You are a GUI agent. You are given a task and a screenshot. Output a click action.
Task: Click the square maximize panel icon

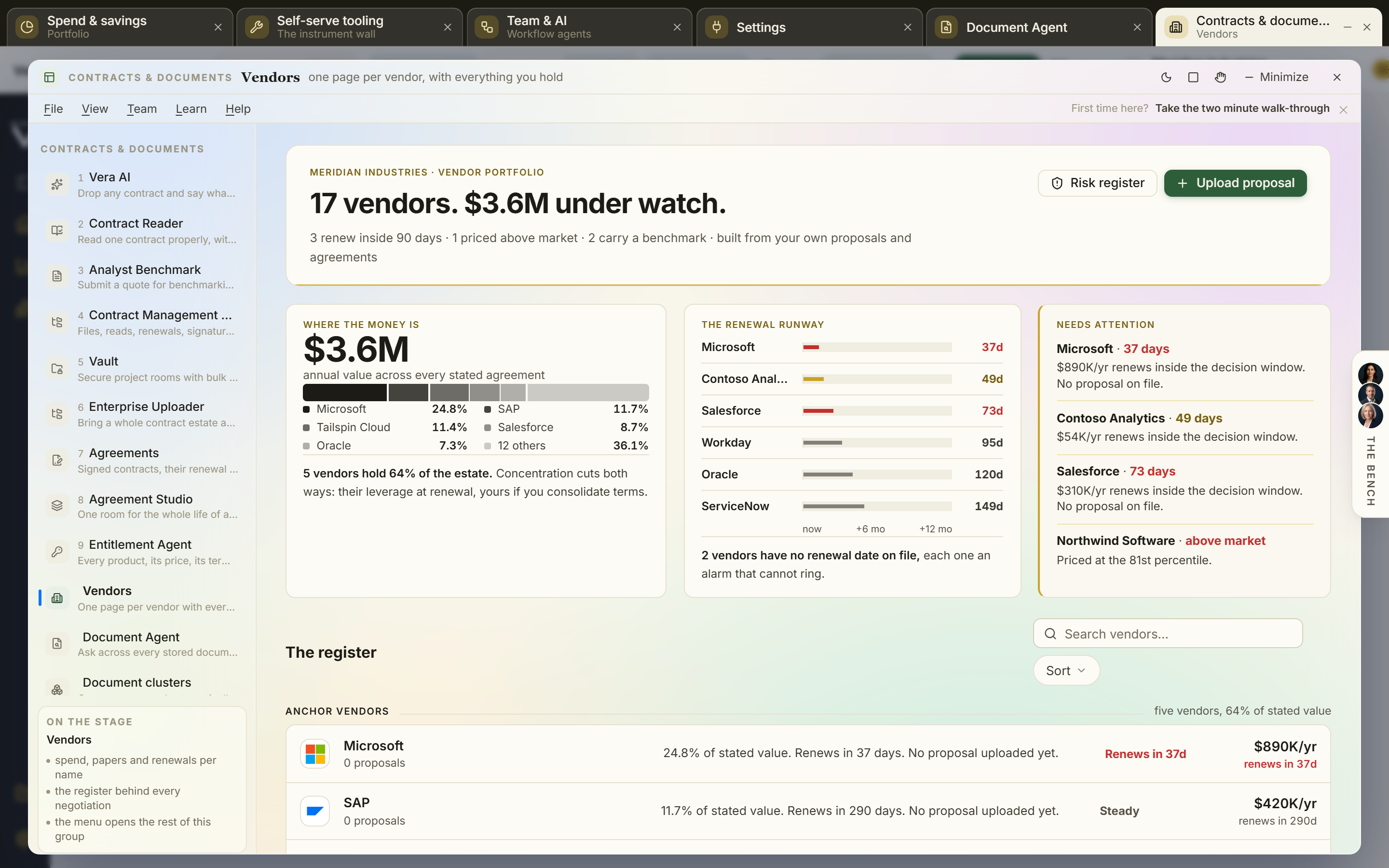[1193, 77]
